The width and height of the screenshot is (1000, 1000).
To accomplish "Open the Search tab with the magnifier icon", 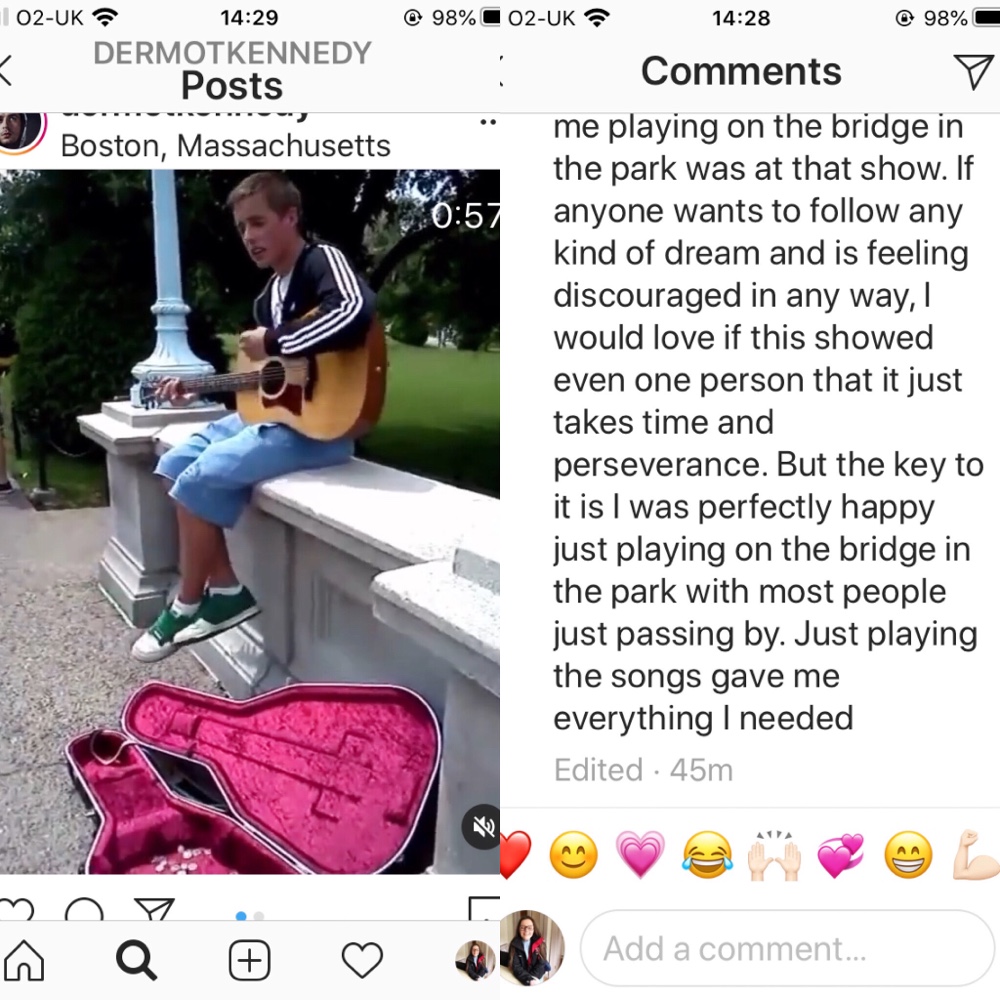I will click(x=136, y=960).
